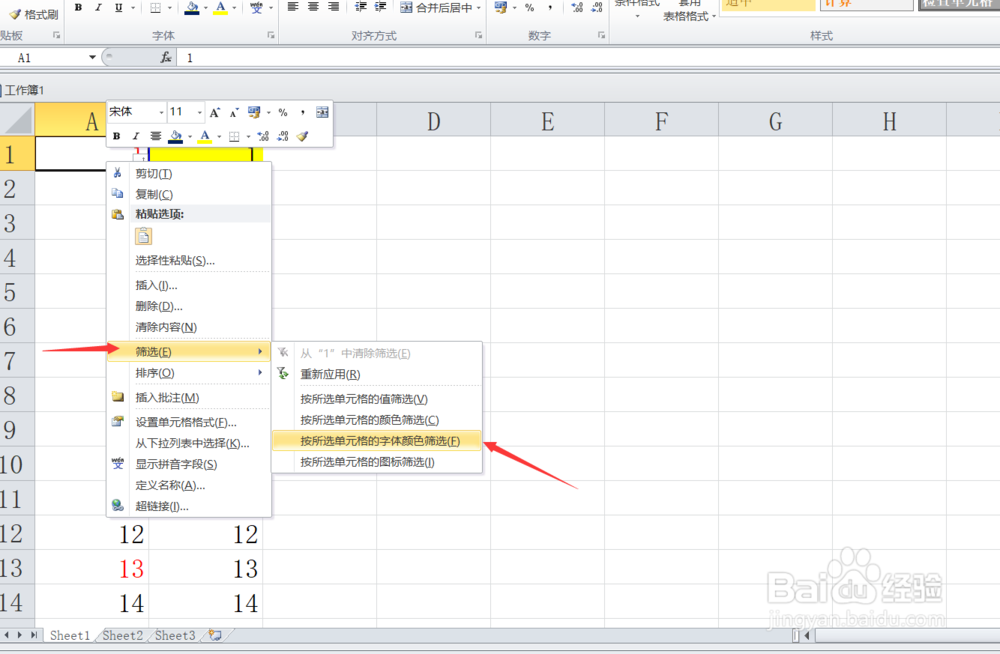This screenshot has height=654, width=1000.
Task: Apply mini toolbar fill color bucket
Action: tap(175, 136)
